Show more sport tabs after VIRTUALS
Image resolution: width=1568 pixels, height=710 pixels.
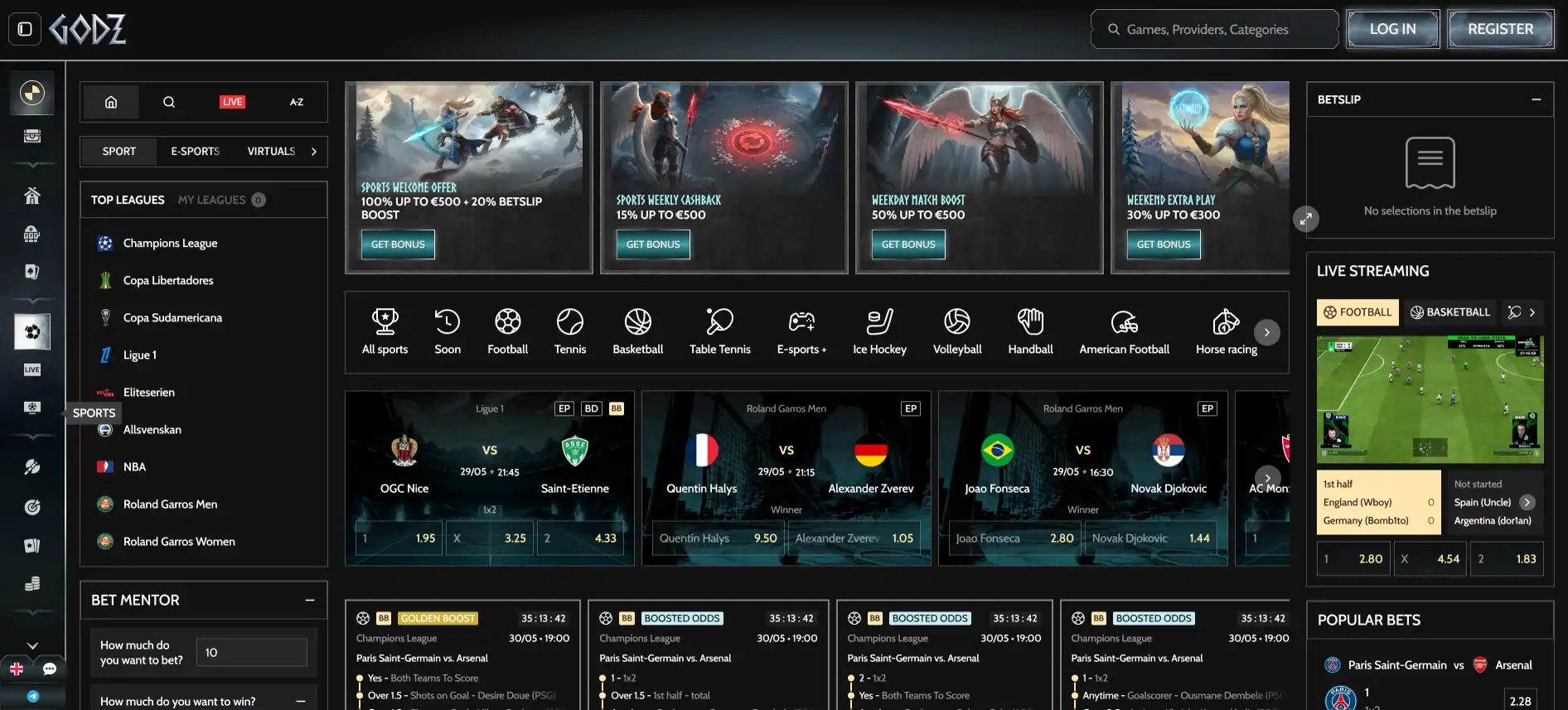pyautogui.click(x=313, y=152)
